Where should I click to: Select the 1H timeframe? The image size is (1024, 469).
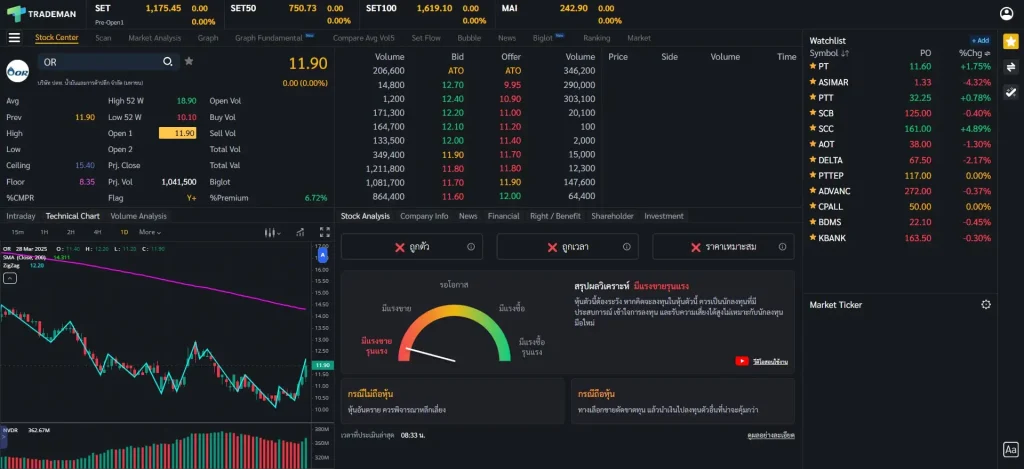(x=44, y=233)
